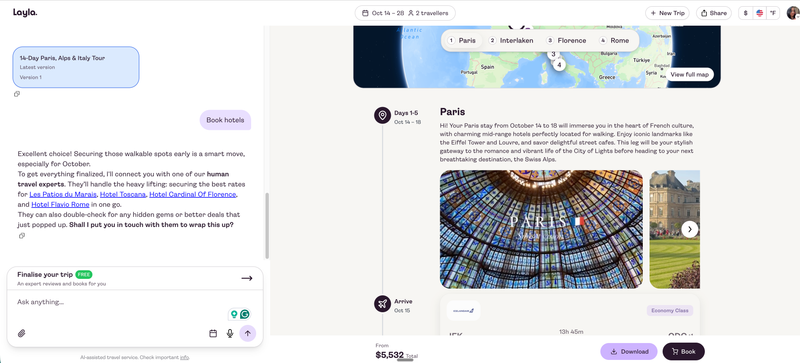Click the FREE badge beside Finalise your trip

click(x=84, y=275)
